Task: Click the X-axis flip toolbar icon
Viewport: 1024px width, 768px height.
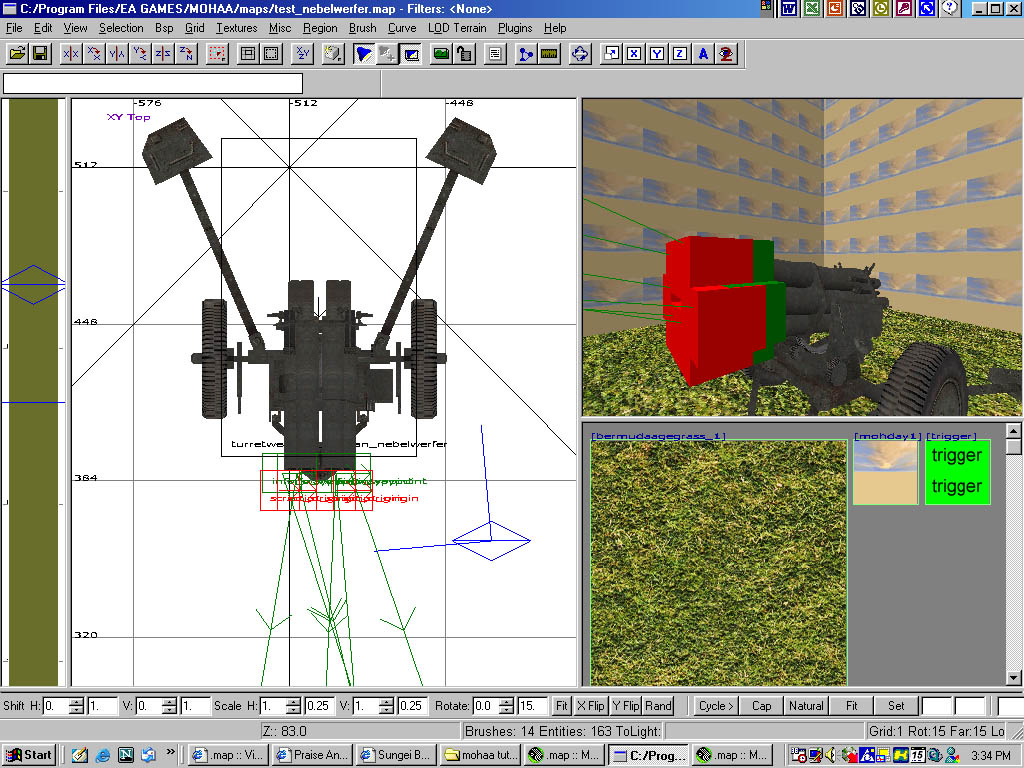Action: (70, 54)
